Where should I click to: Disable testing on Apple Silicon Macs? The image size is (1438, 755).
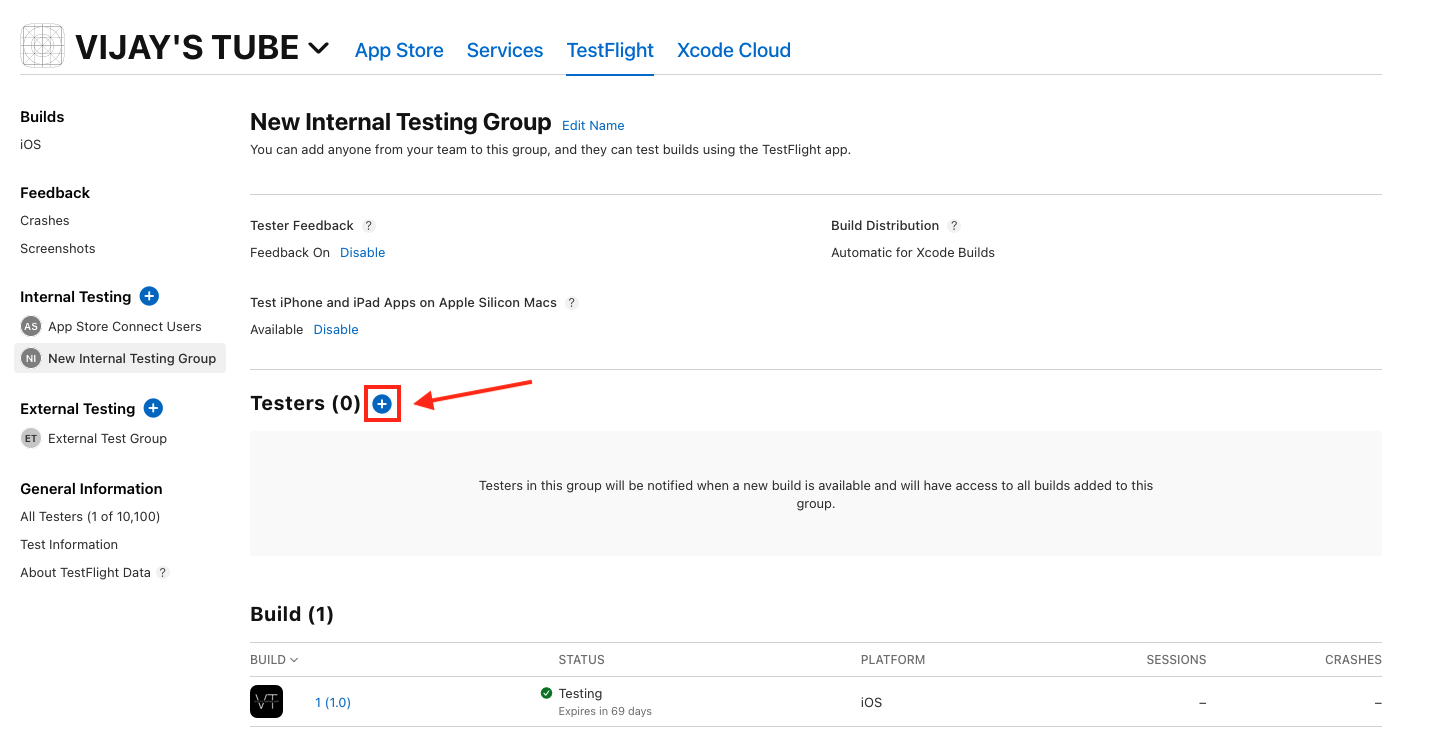click(x=336, y=329)
